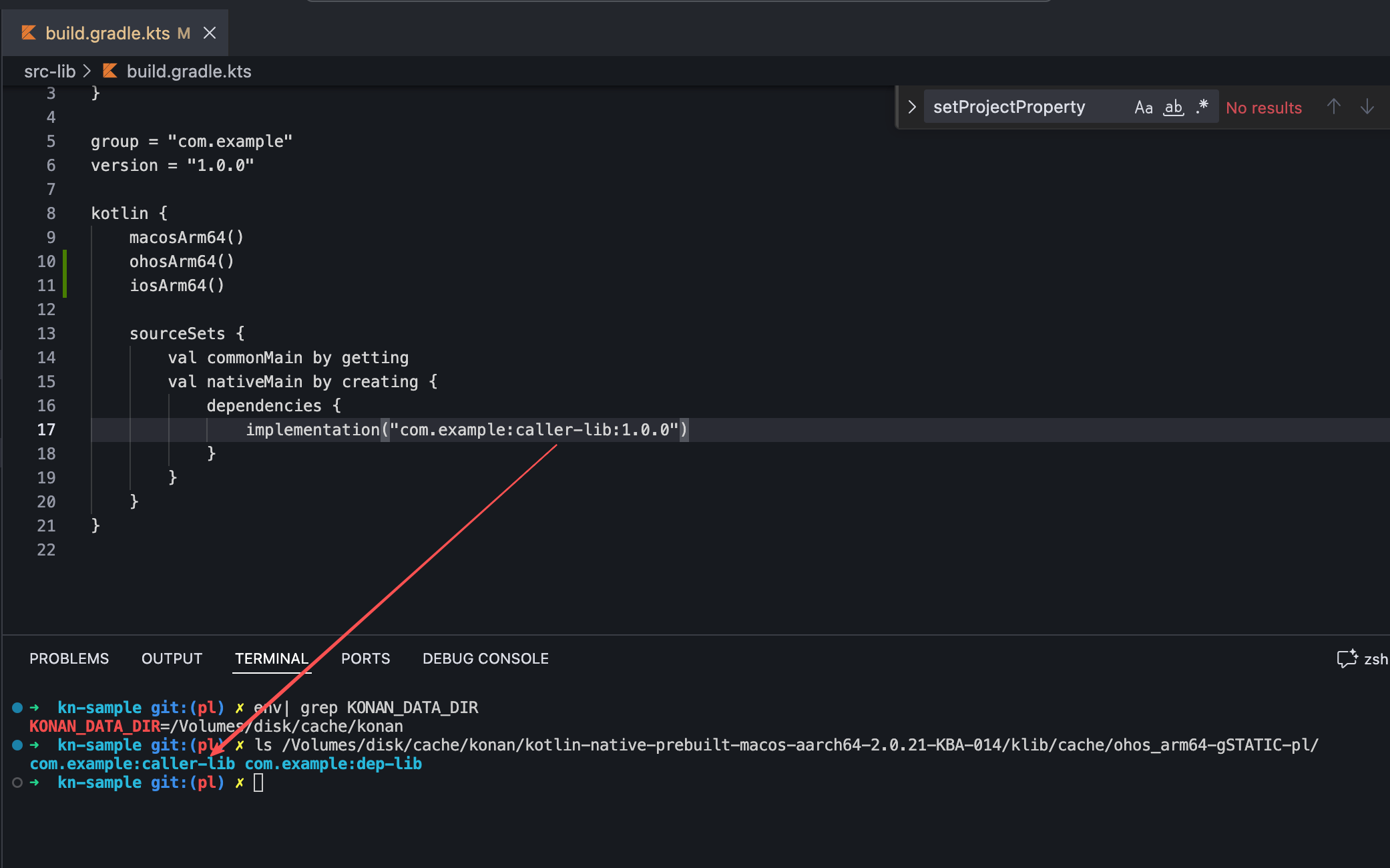Viewport: 1390px width, 868px height.
Task: Click the zsh terminal chat sparkle icon
Action: click(1347, 658)
